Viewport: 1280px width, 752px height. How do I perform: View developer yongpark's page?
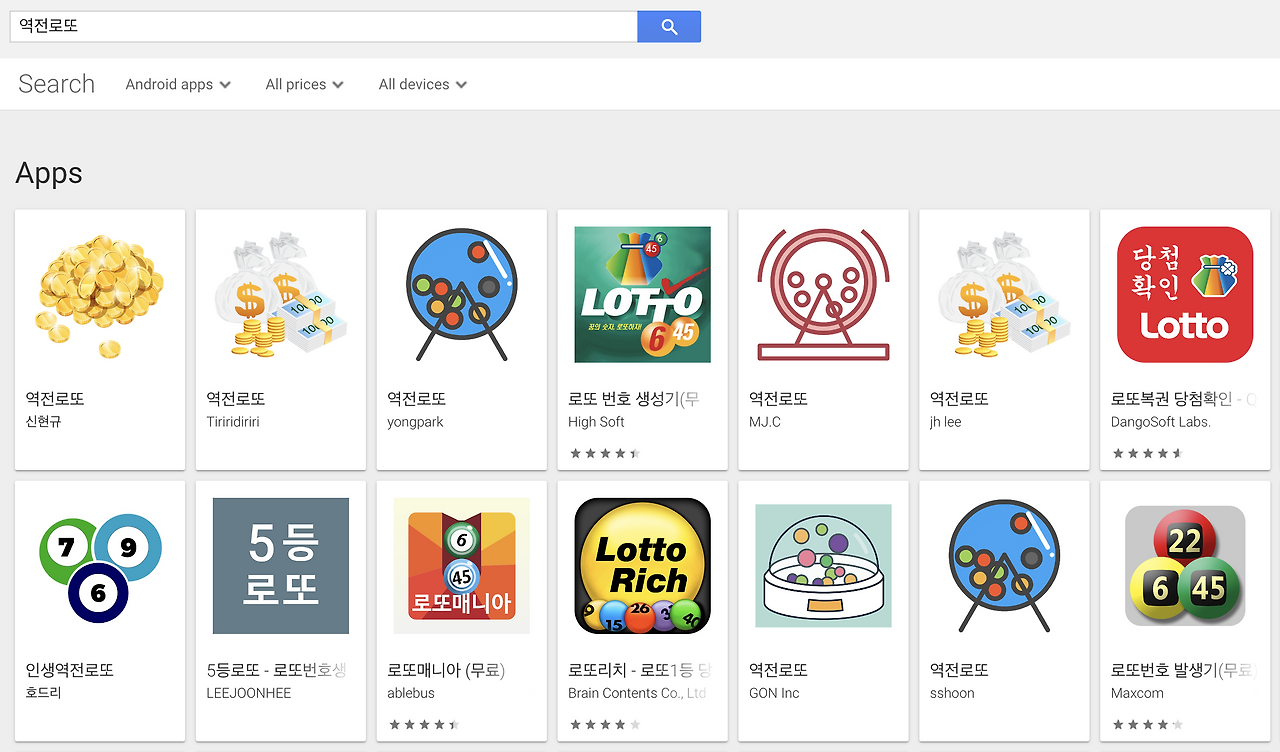point(415,422)
